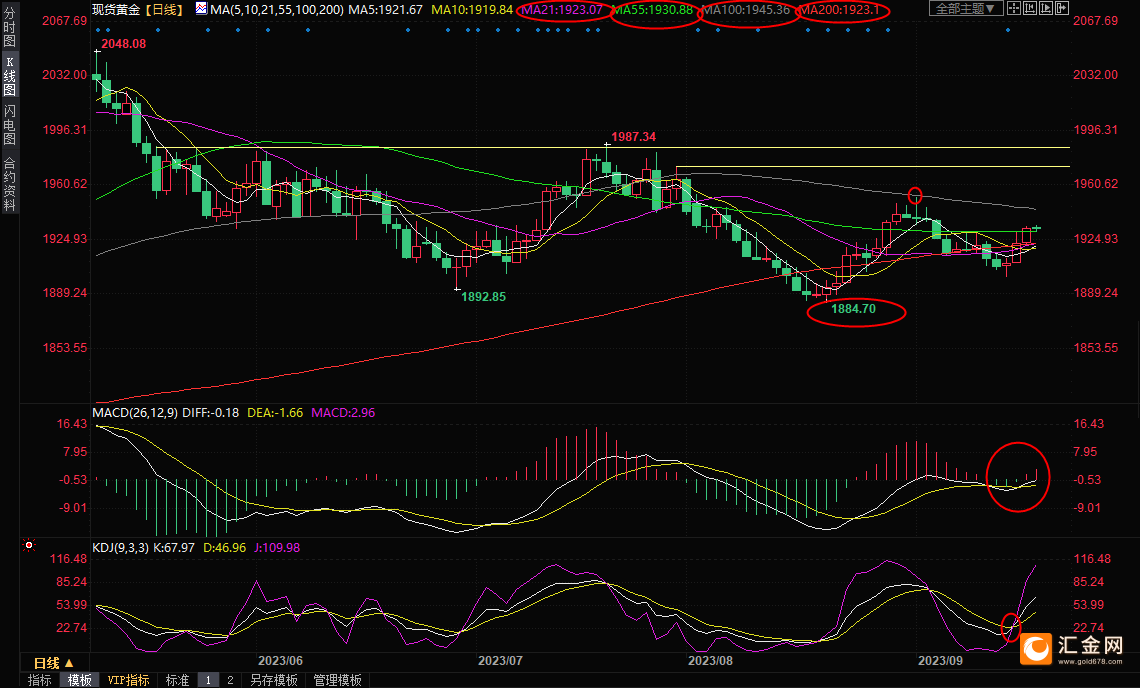The image size is (1140, 688).
Task: Click the red alert icon beside KDJ panel
Action: [x=28, y=545]
